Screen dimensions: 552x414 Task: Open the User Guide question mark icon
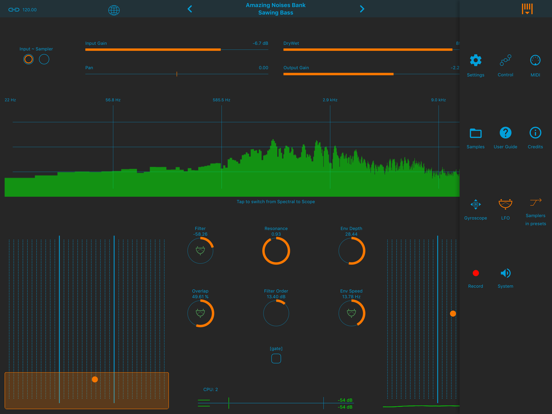[505, 133]
